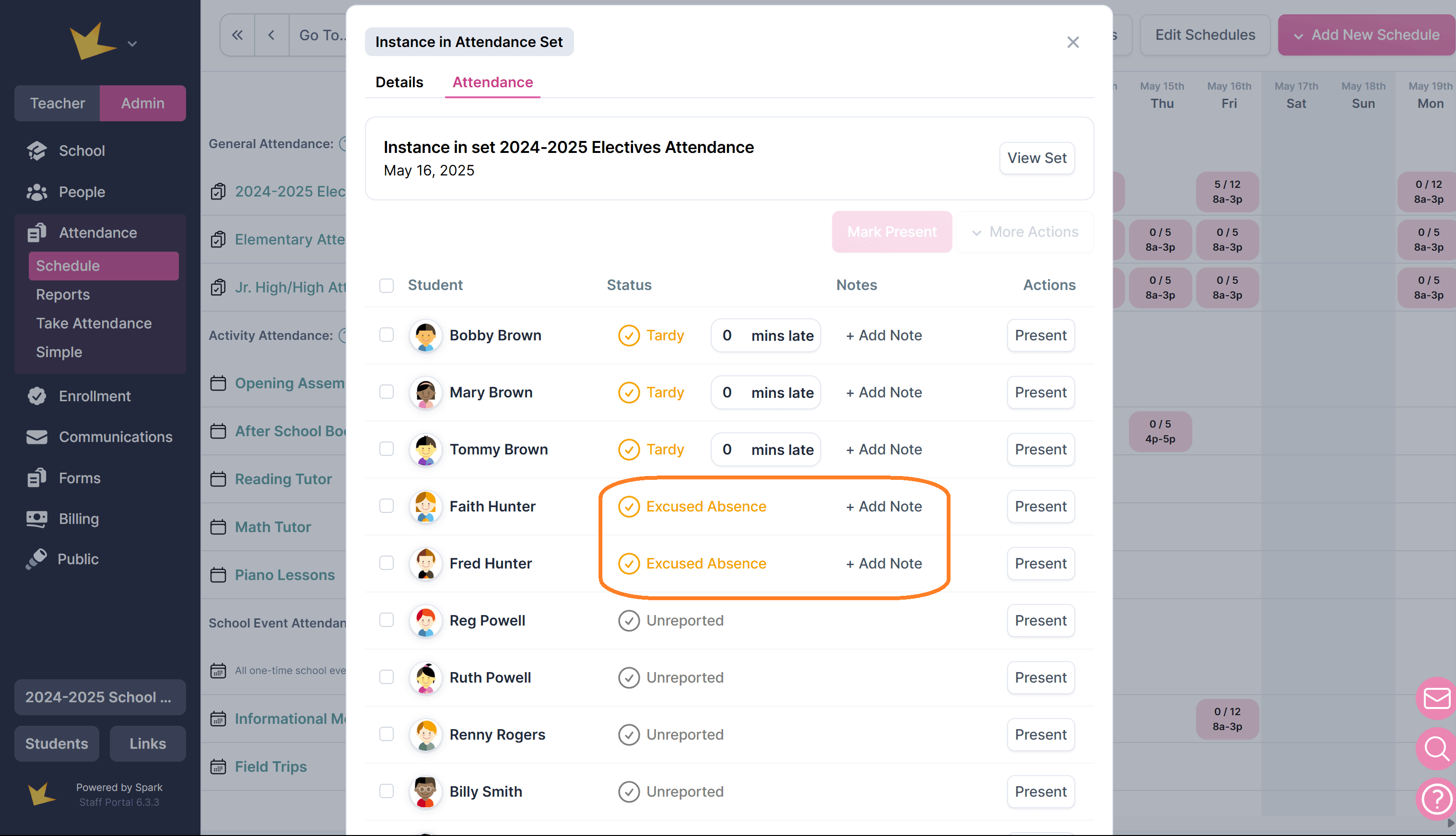Image resolution: width=1456 pixels, height=836 pixels.
Task: Check the select-all Student header checkbox
Action: pyautogui.click(x=387, y=285)
